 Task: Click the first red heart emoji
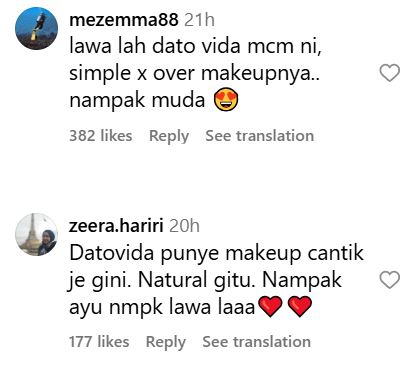click(x=270, y=306)
